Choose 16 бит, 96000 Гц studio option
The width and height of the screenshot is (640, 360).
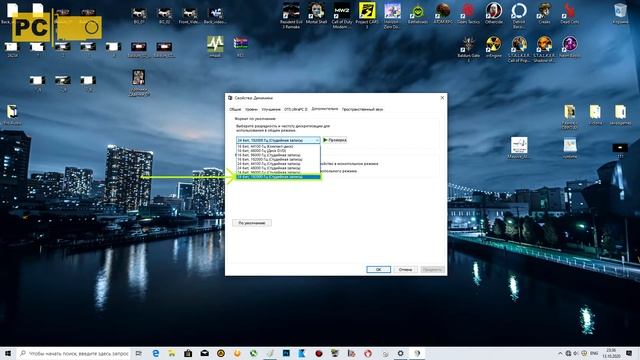pos(278,155)
